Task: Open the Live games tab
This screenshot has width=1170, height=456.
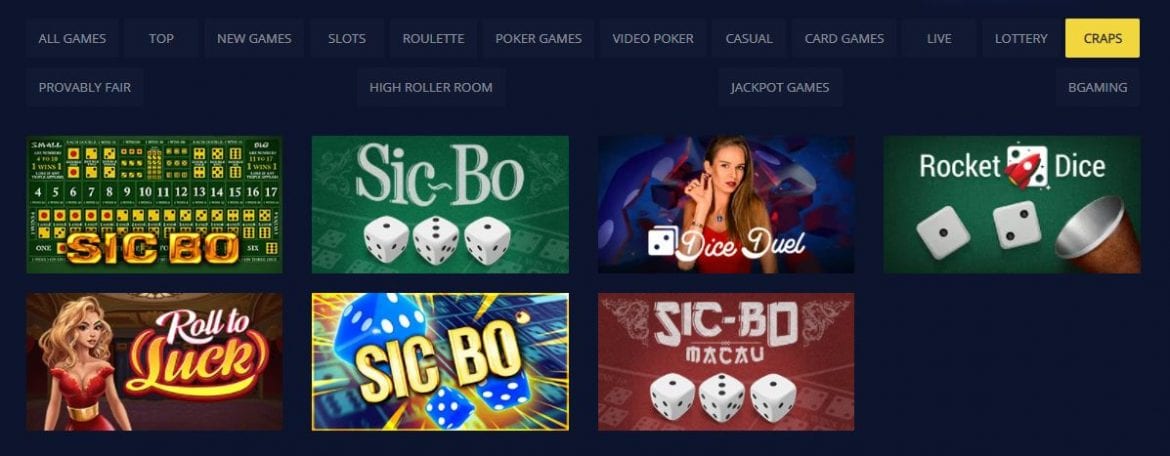Action: click(939, 38)
